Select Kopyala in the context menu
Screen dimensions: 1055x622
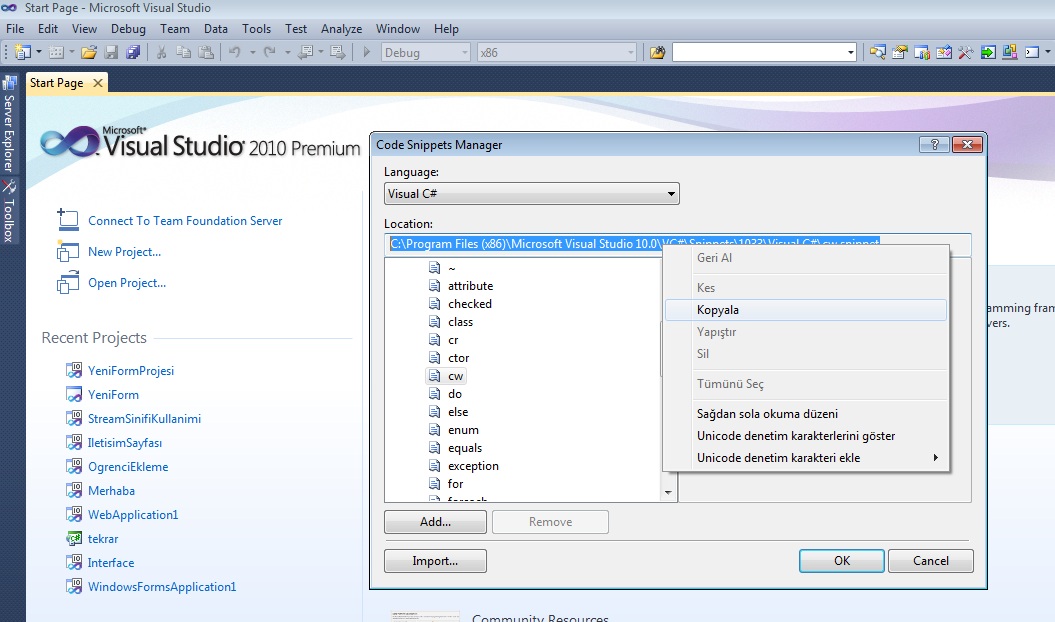pyautogui.click(x=806, y=310)
